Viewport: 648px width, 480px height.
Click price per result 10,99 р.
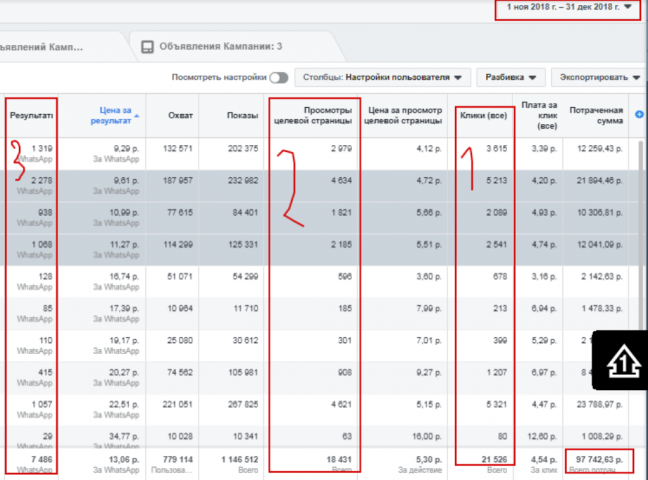click(x=124, y=213)
